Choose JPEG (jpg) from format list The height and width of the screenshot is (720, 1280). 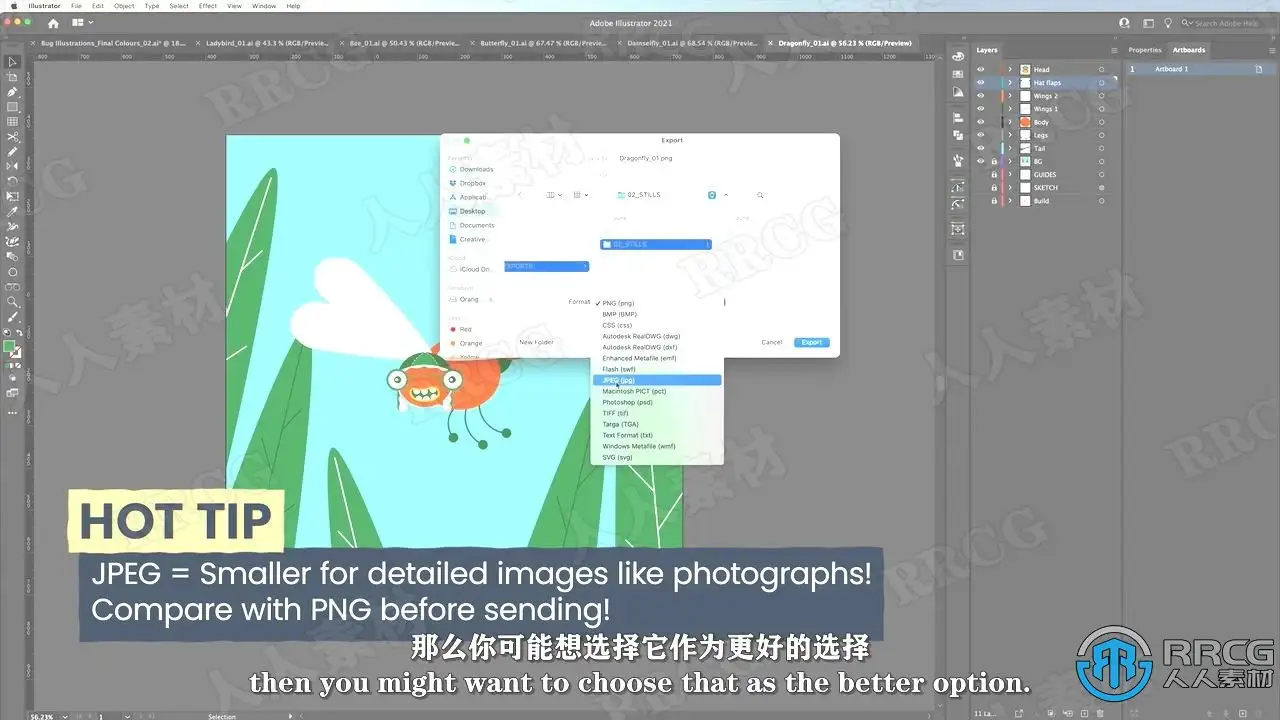tap(656, 380)
